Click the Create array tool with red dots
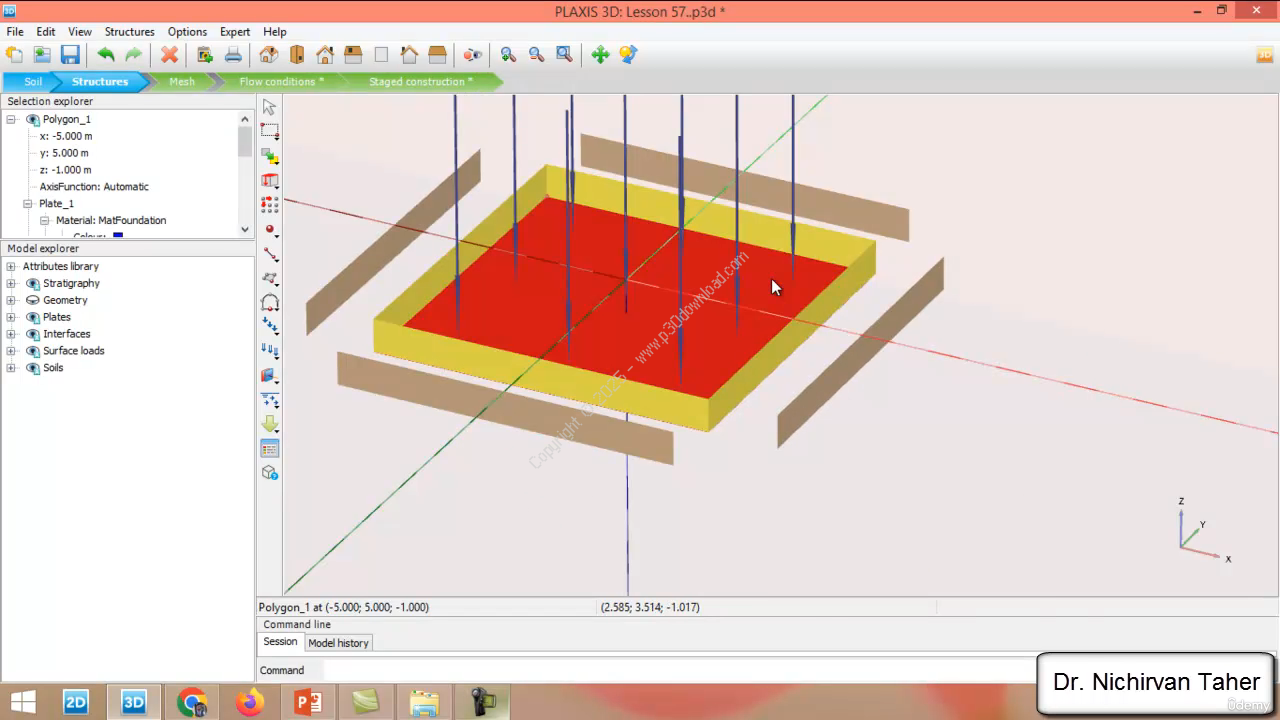 pos(269,204)
